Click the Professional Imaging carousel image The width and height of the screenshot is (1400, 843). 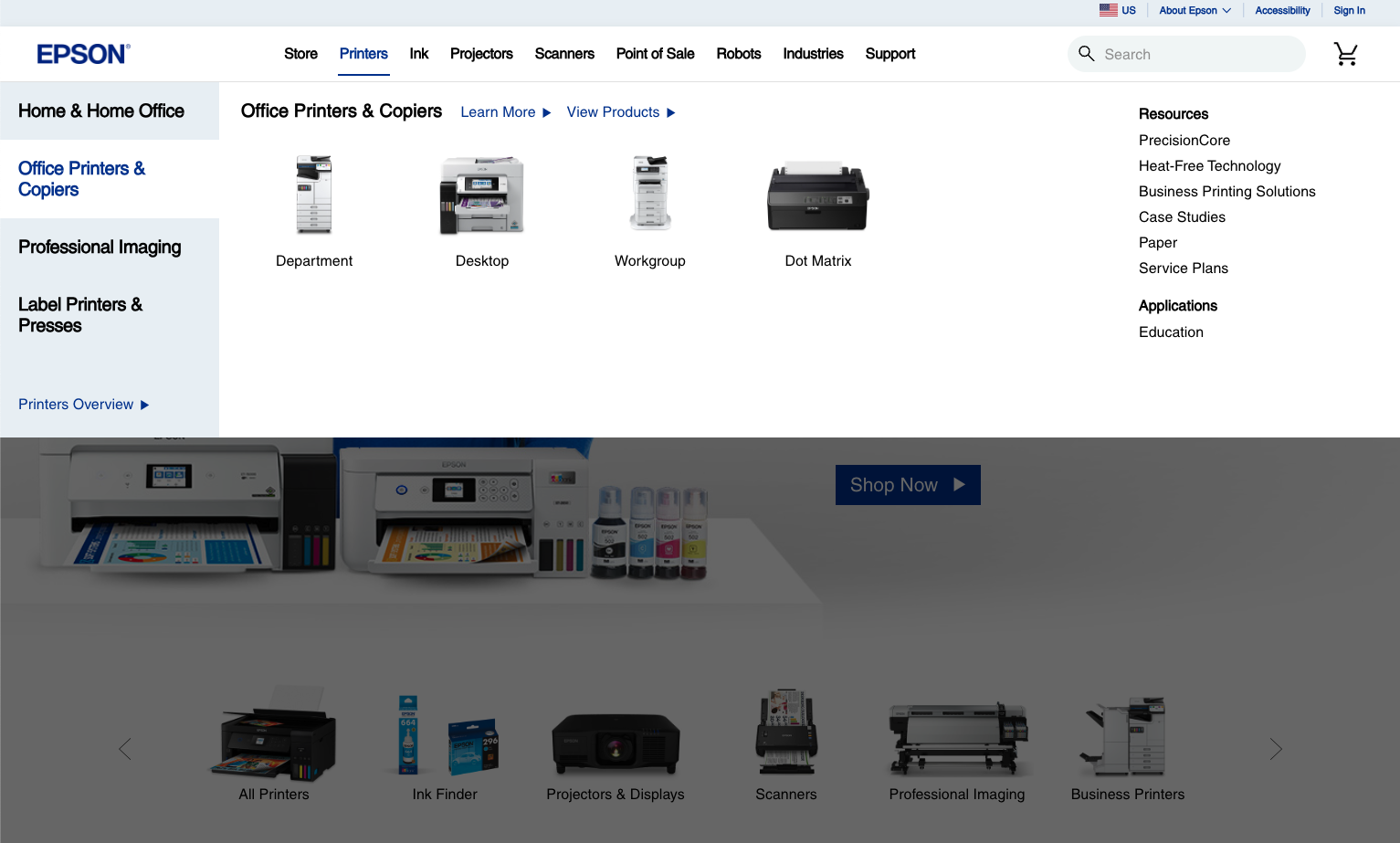958,738
